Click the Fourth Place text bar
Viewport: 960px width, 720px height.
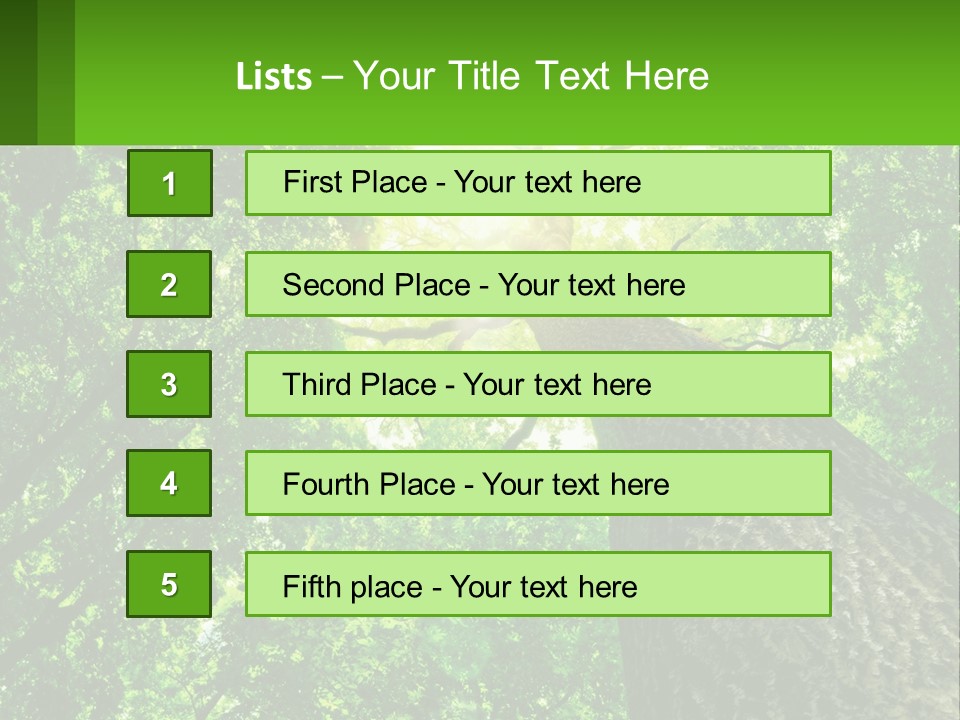tap(538, 483)
